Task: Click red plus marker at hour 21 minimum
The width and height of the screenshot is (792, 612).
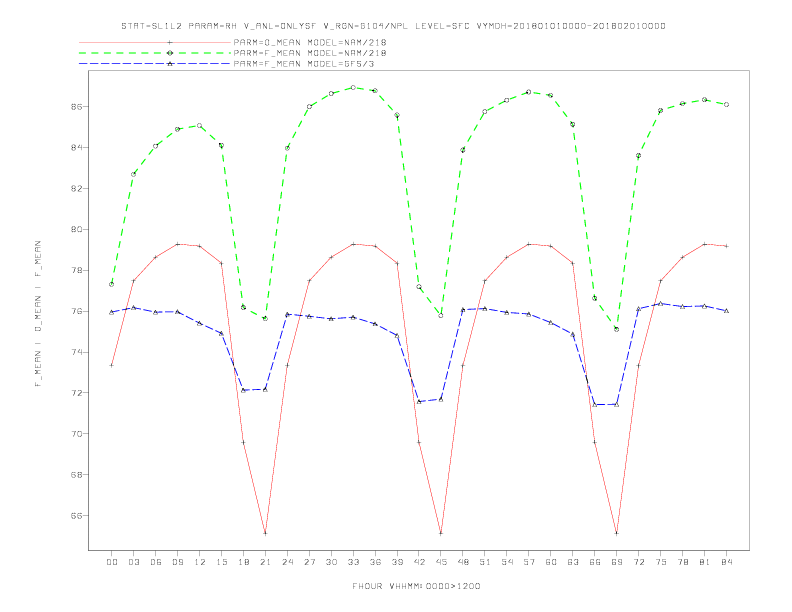Action: pyautogui.click(x=265, y=533)
